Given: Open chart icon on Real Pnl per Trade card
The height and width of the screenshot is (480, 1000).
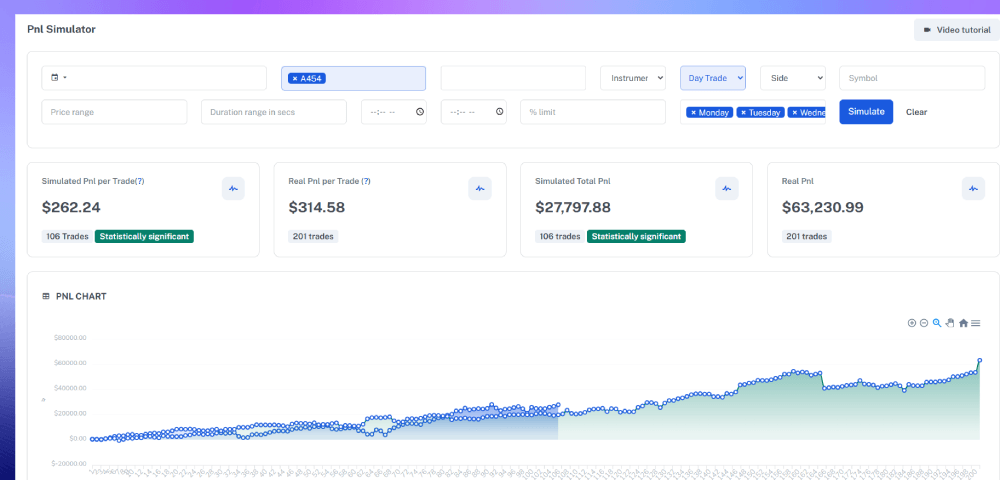Looking at the screenshot, I should [480, 189].
